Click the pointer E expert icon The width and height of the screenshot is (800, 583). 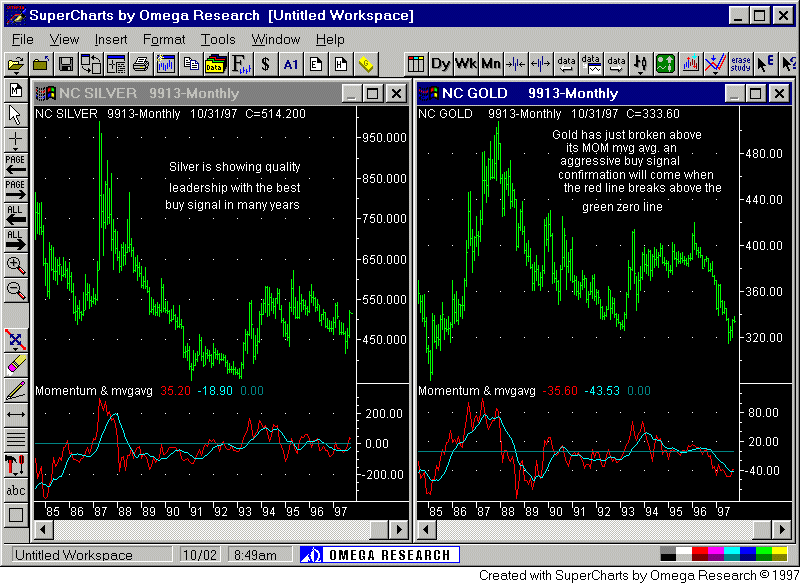766,64
